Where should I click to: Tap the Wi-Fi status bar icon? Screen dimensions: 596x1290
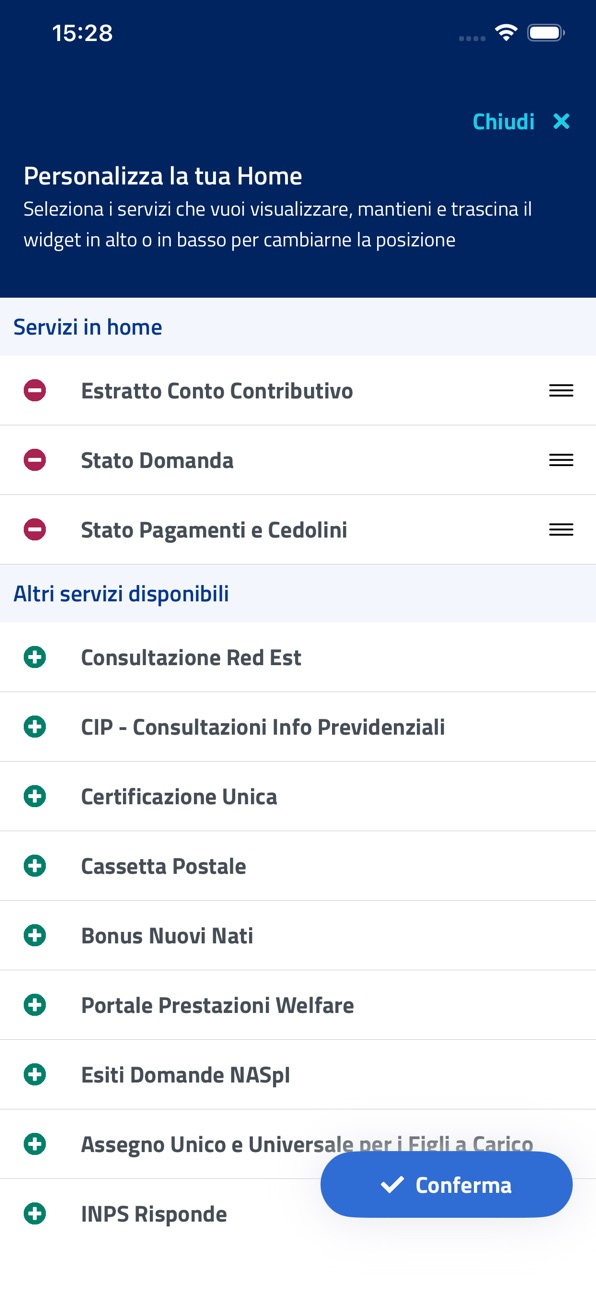[506, 33]
